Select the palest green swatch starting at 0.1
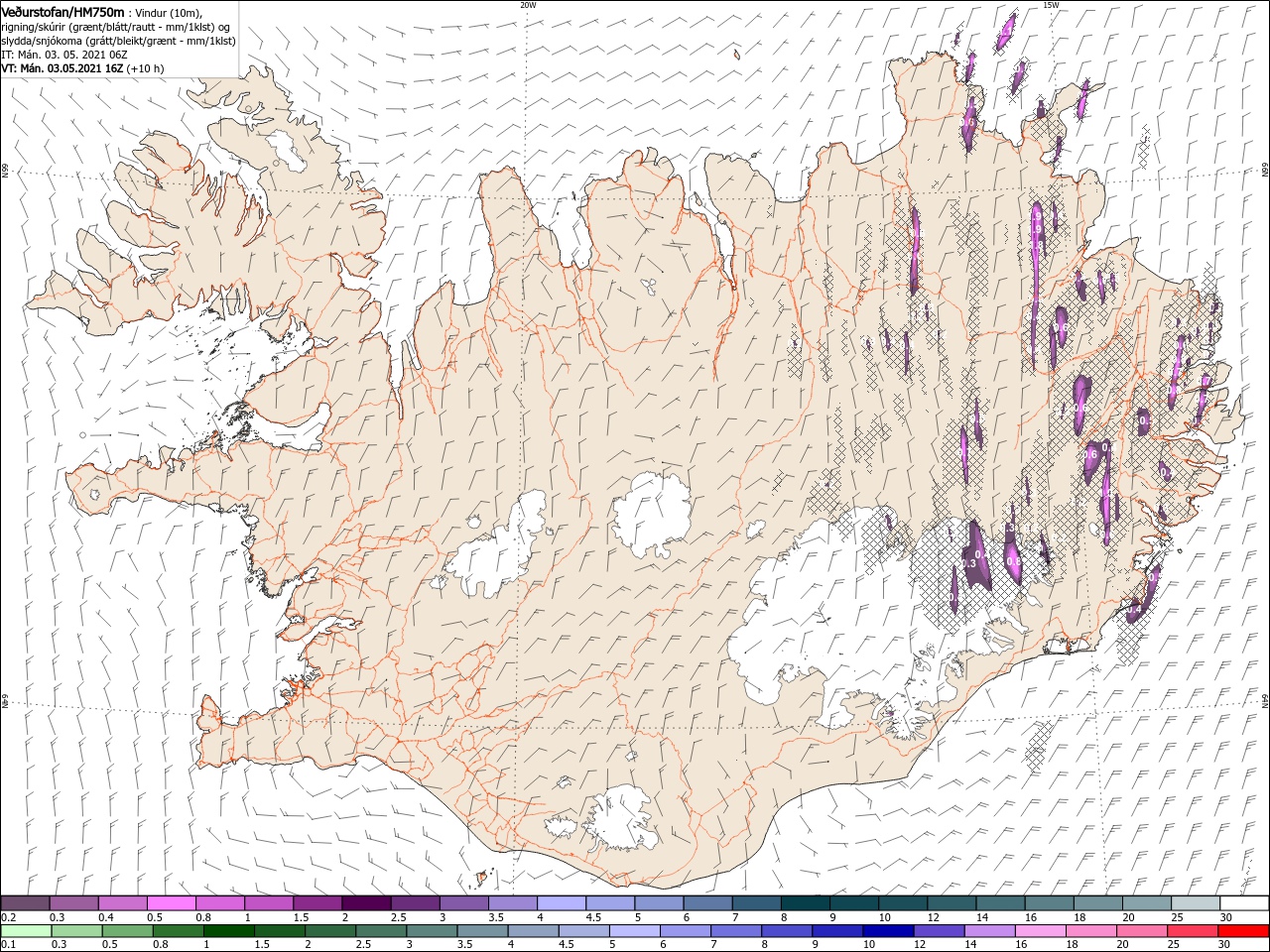The height and width of the screenshot is (952, 1270). (26, 931)
